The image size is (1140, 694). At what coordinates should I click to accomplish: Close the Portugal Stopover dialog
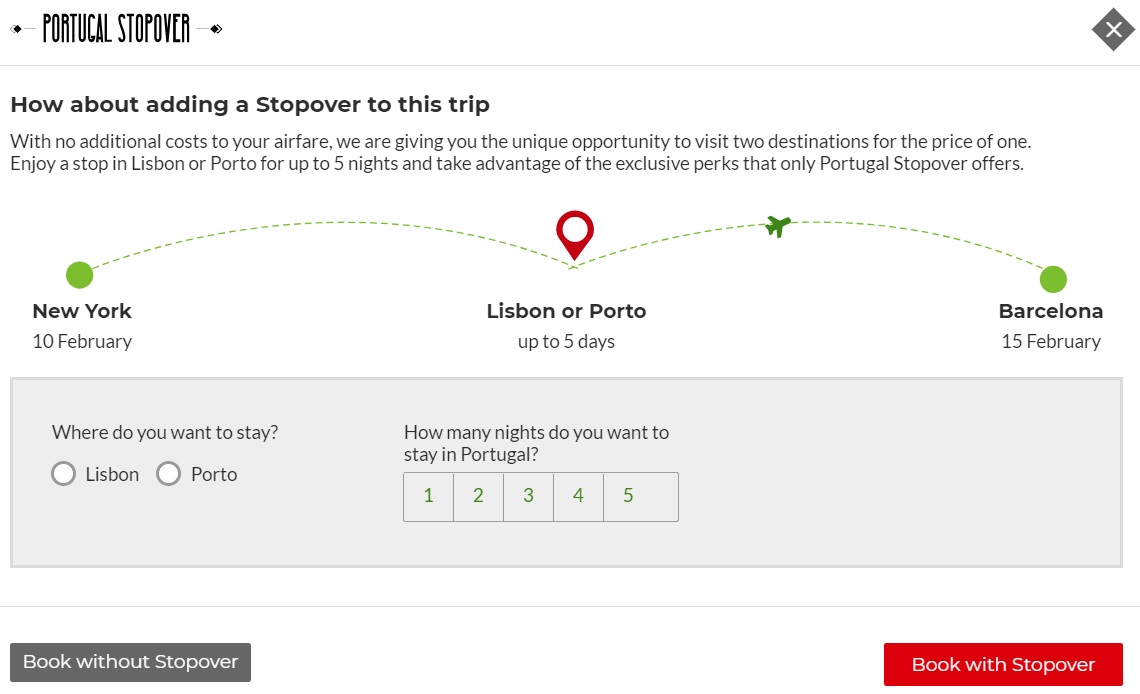1113,30
